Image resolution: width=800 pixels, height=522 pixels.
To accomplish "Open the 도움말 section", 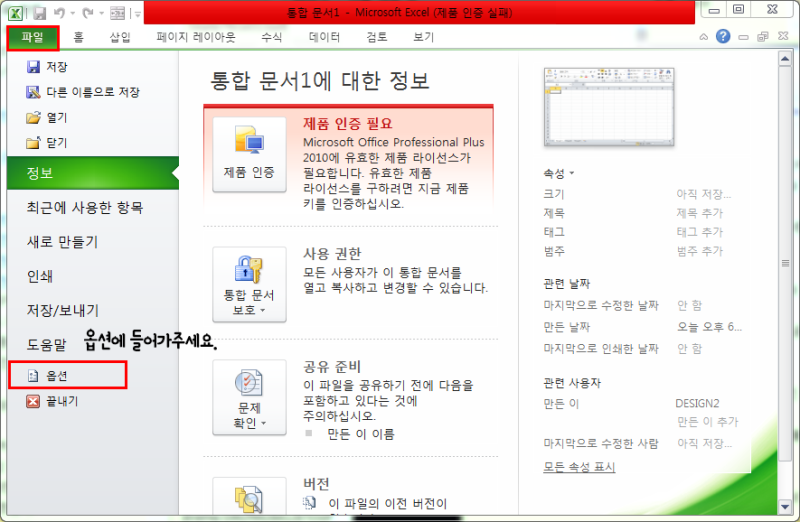I will point(46,344).
